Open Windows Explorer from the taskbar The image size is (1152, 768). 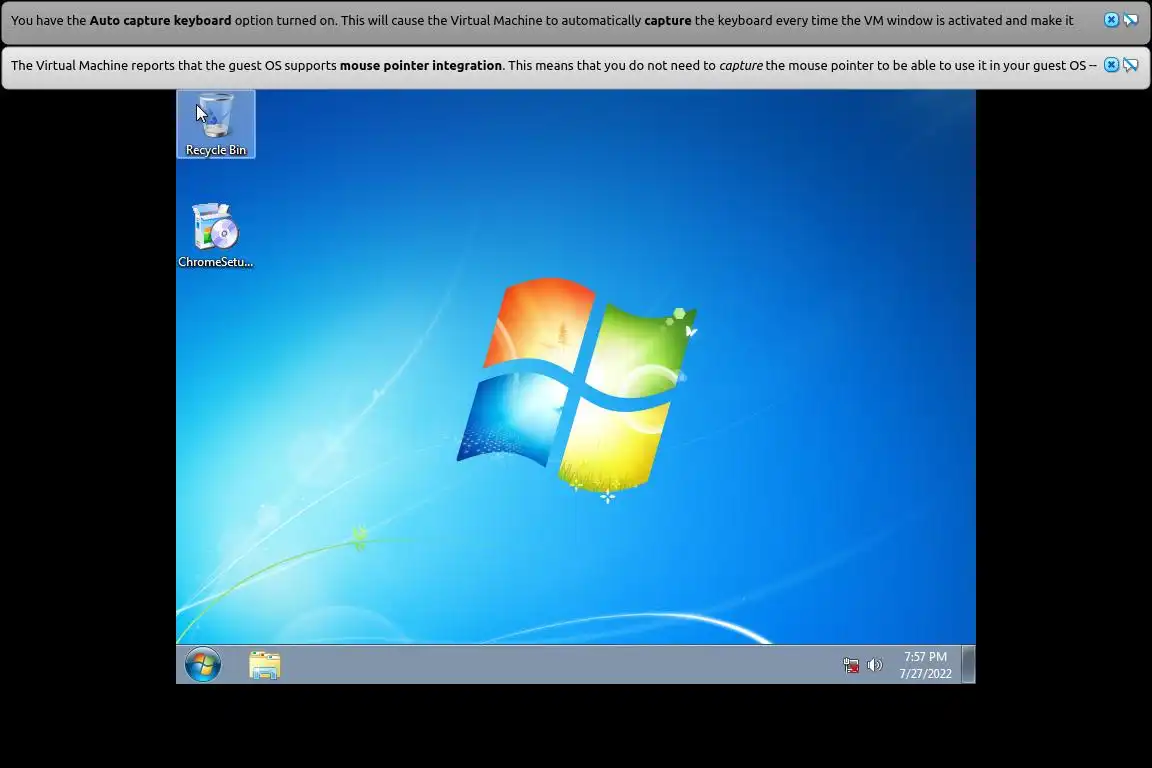pos(264,665)
